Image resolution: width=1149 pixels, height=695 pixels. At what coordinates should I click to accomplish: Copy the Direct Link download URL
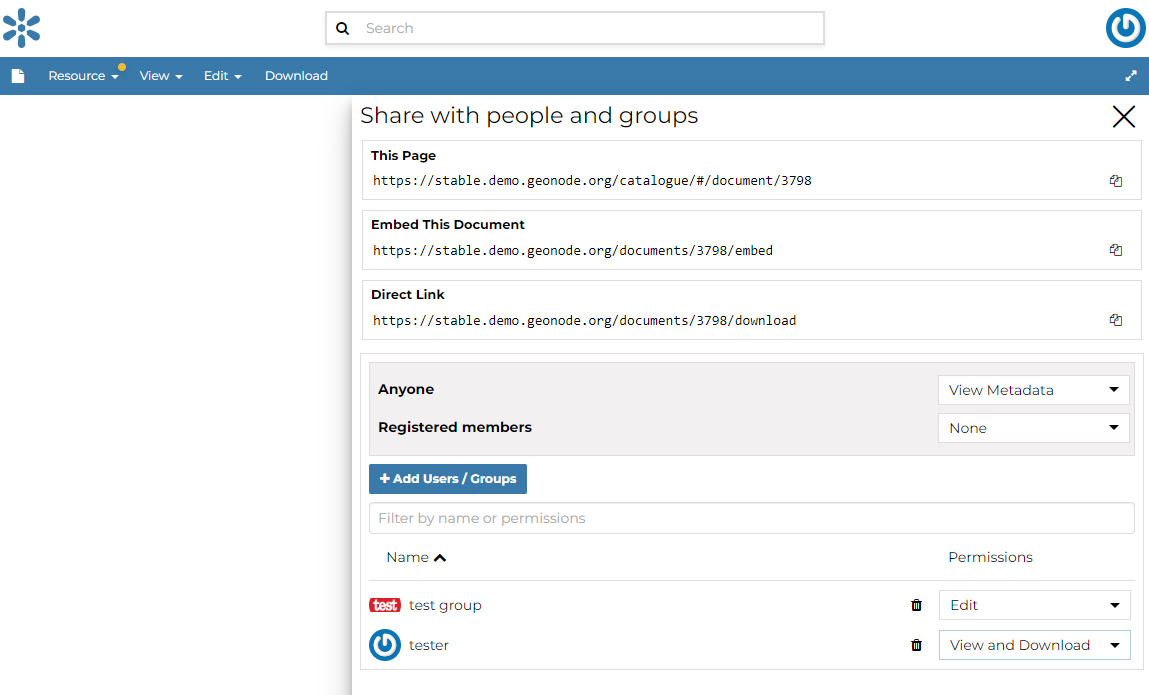pyautogui.click(x=1115, y=319)
